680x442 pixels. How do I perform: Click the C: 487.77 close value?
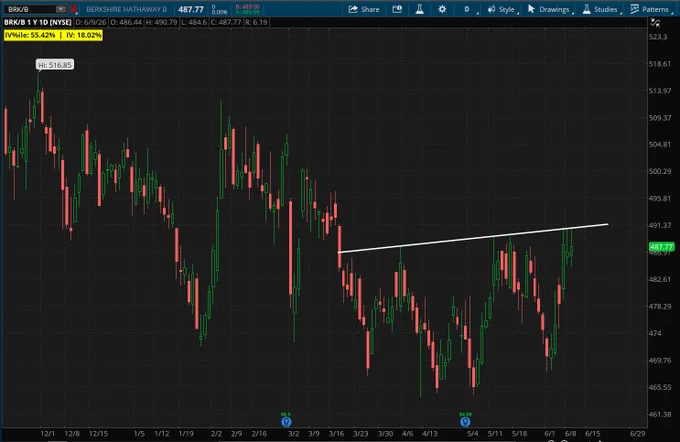[x=226, y=22]
